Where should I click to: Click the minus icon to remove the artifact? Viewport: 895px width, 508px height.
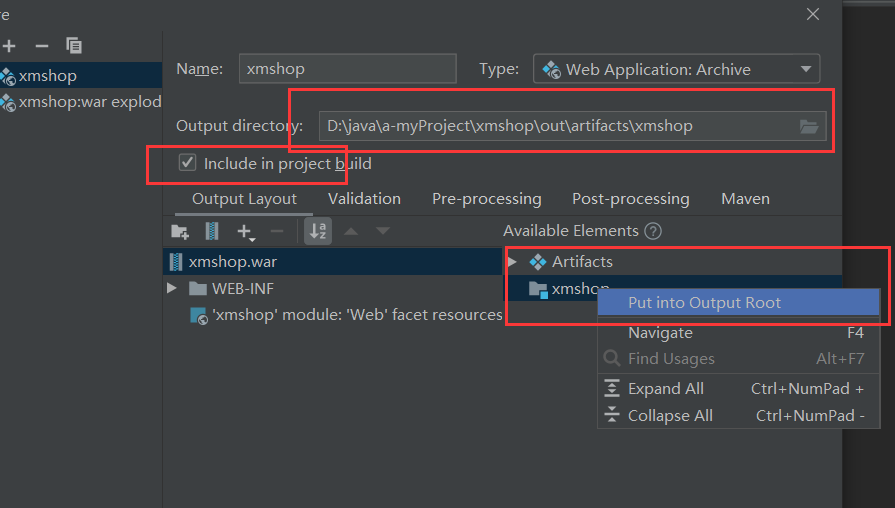coord(42,45)
